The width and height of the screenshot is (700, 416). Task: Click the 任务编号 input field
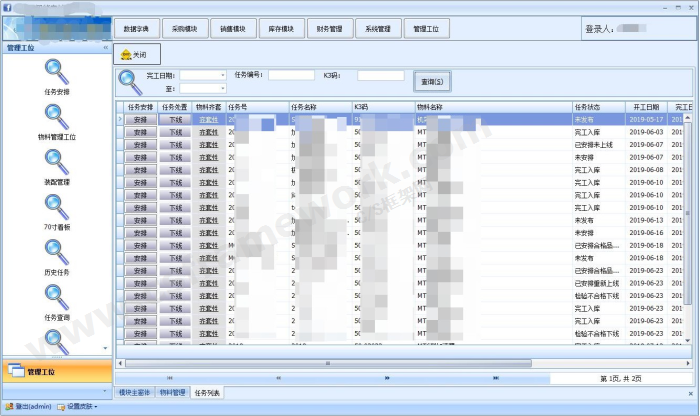coord(291,75)
